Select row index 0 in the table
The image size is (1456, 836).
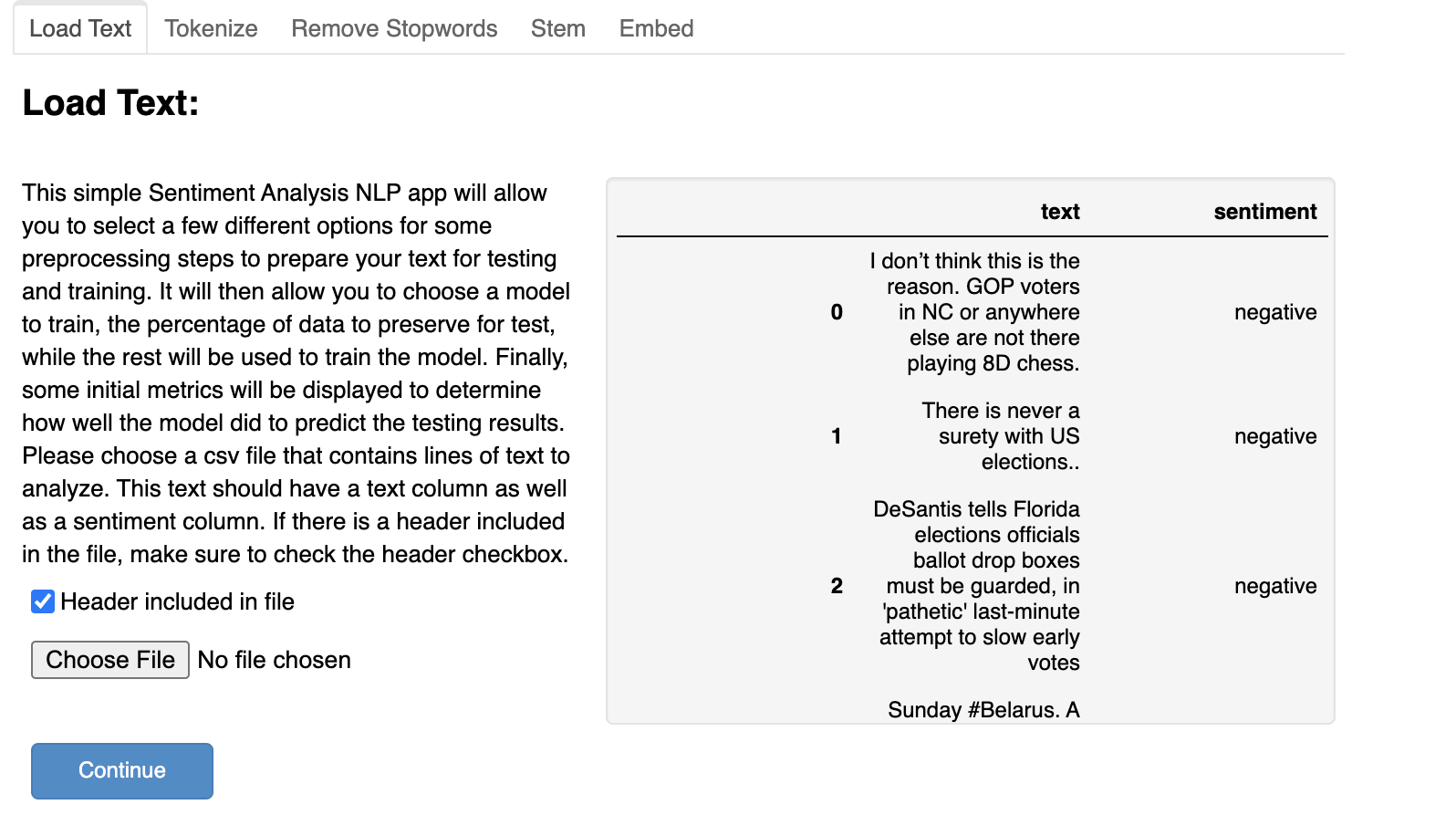point(837,312)
